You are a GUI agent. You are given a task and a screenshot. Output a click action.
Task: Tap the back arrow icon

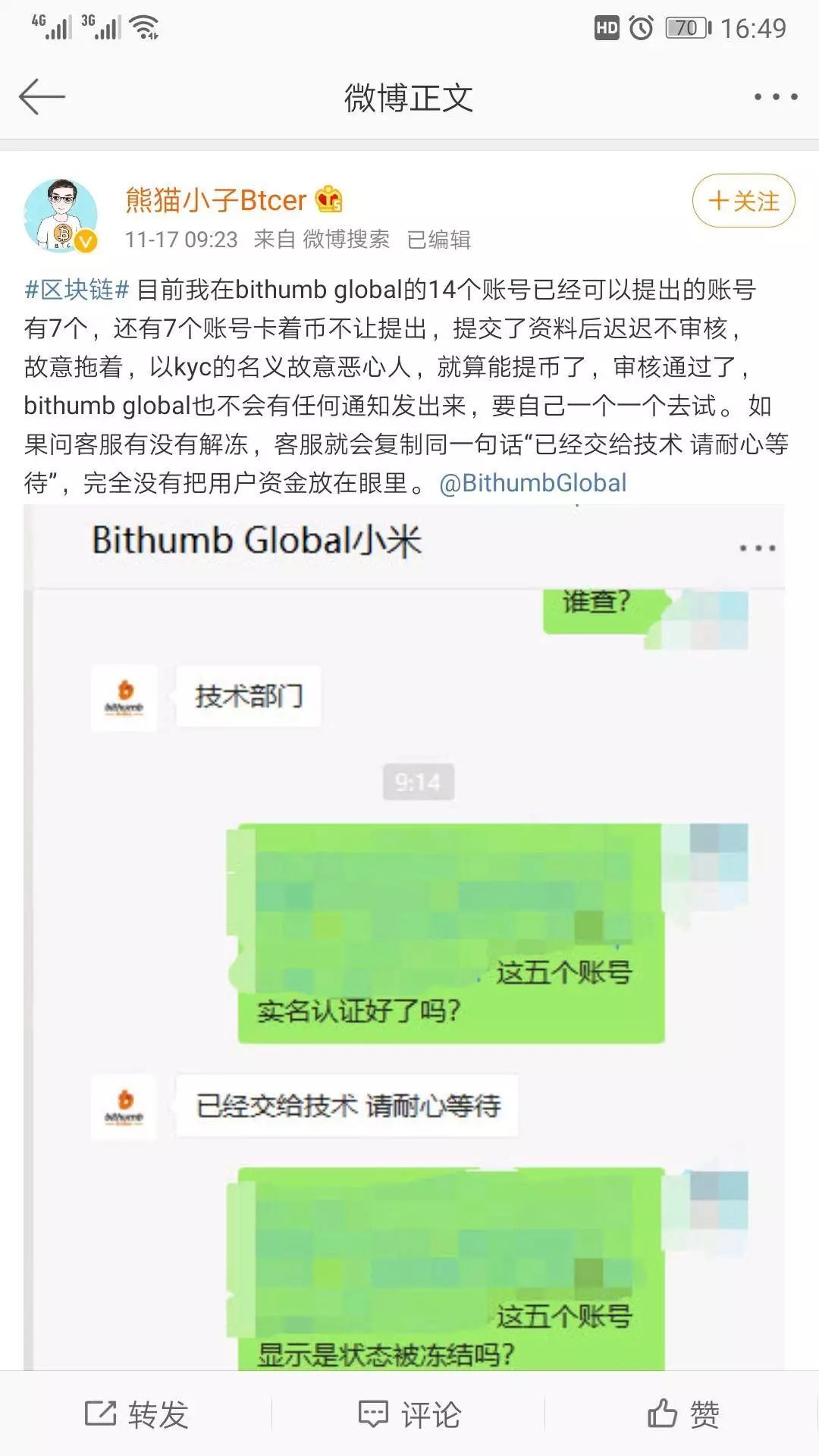[42, 97]
